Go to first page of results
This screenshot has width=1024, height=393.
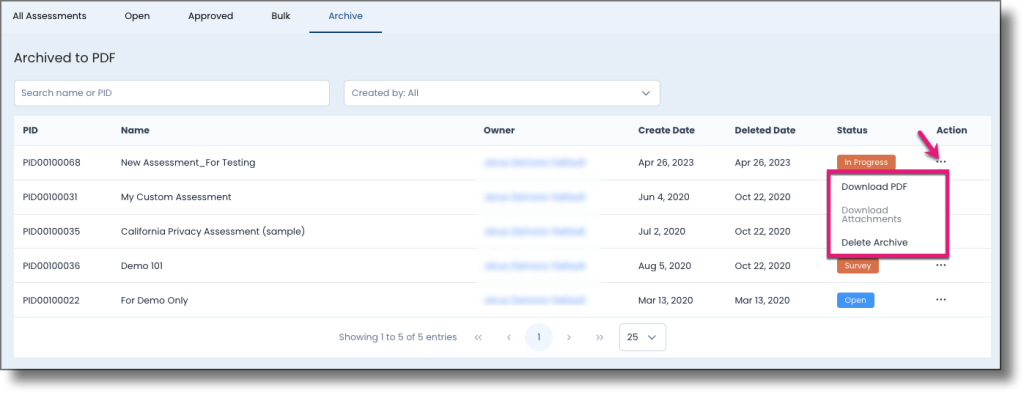478,338
